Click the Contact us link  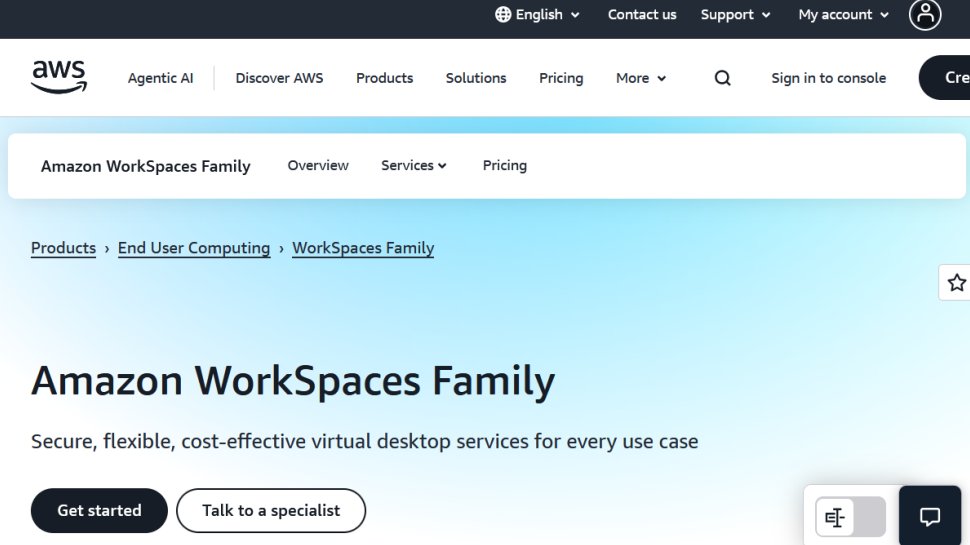[x=642, y=14]
